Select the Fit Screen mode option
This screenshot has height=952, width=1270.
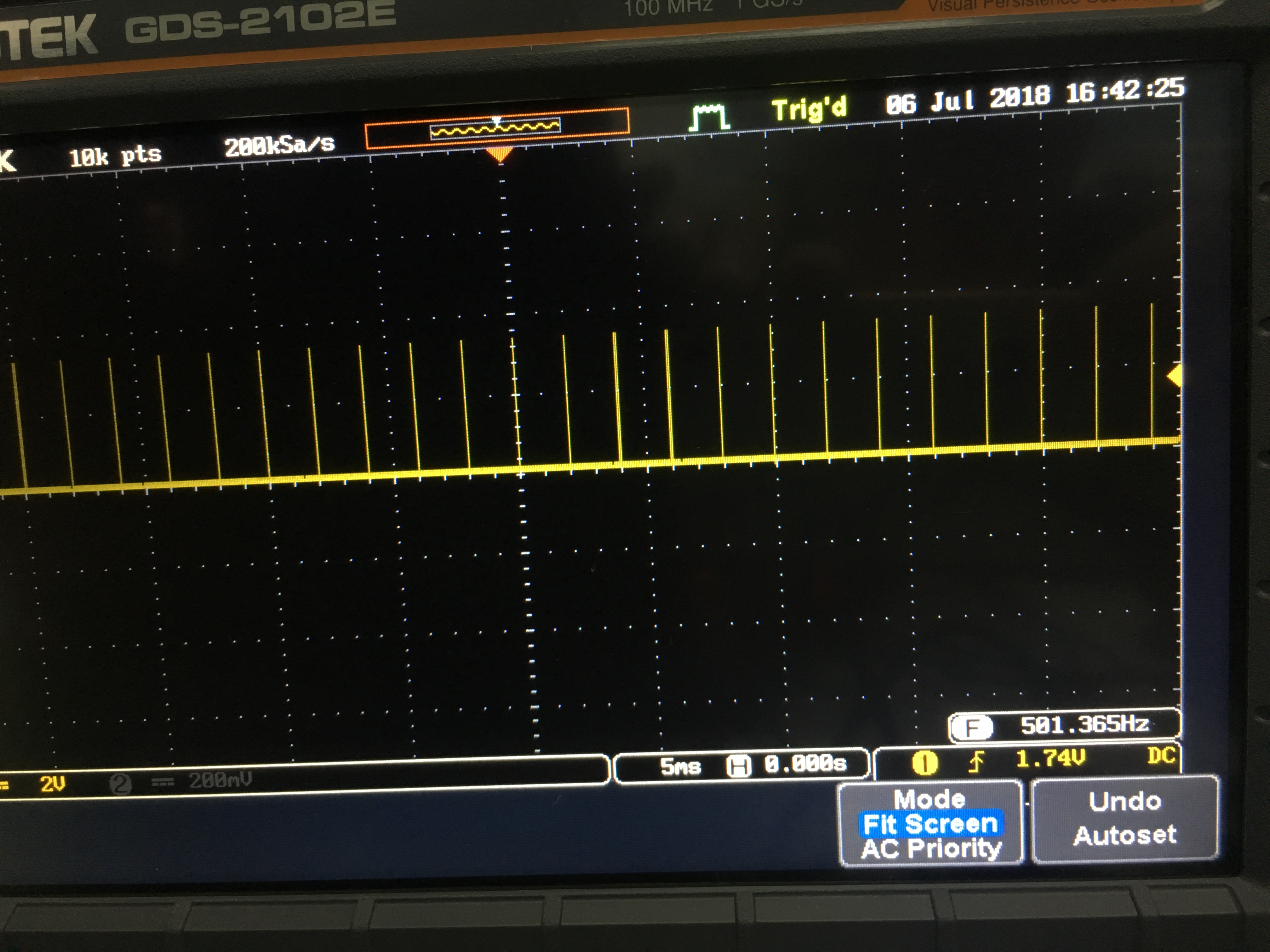pyautogui.click(x=930, y=824)
